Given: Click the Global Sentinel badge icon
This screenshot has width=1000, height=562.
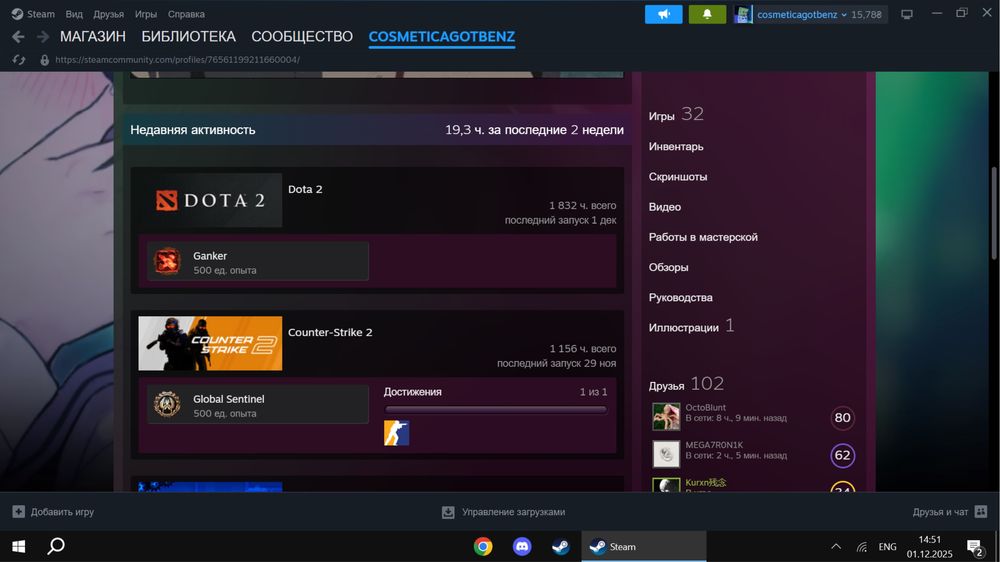Looking at the screenshot, I should pyautogui.click(x=167, y=404).
